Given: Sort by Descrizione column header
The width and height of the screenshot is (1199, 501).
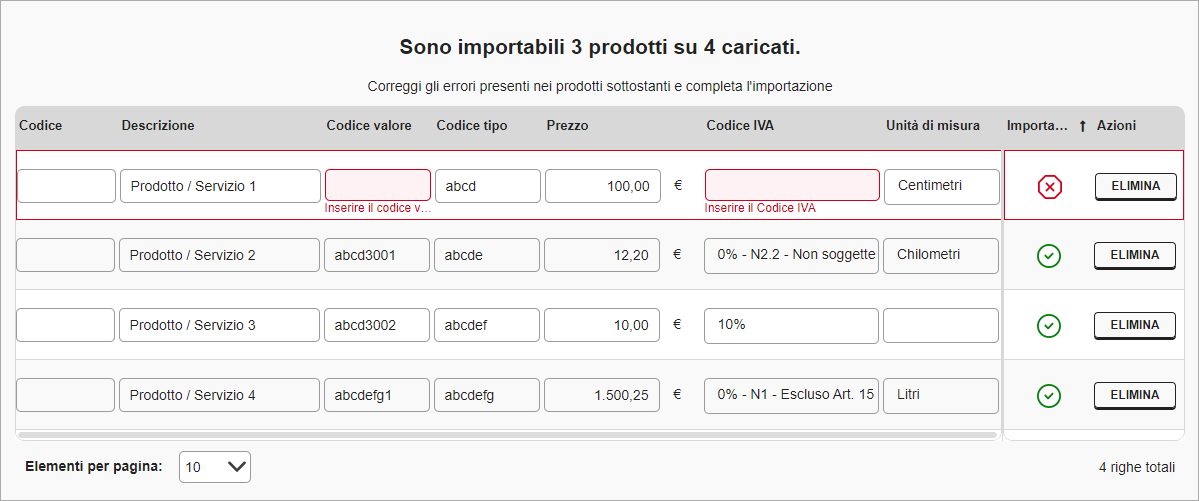Looking at the screenshot, I should 158,126.
